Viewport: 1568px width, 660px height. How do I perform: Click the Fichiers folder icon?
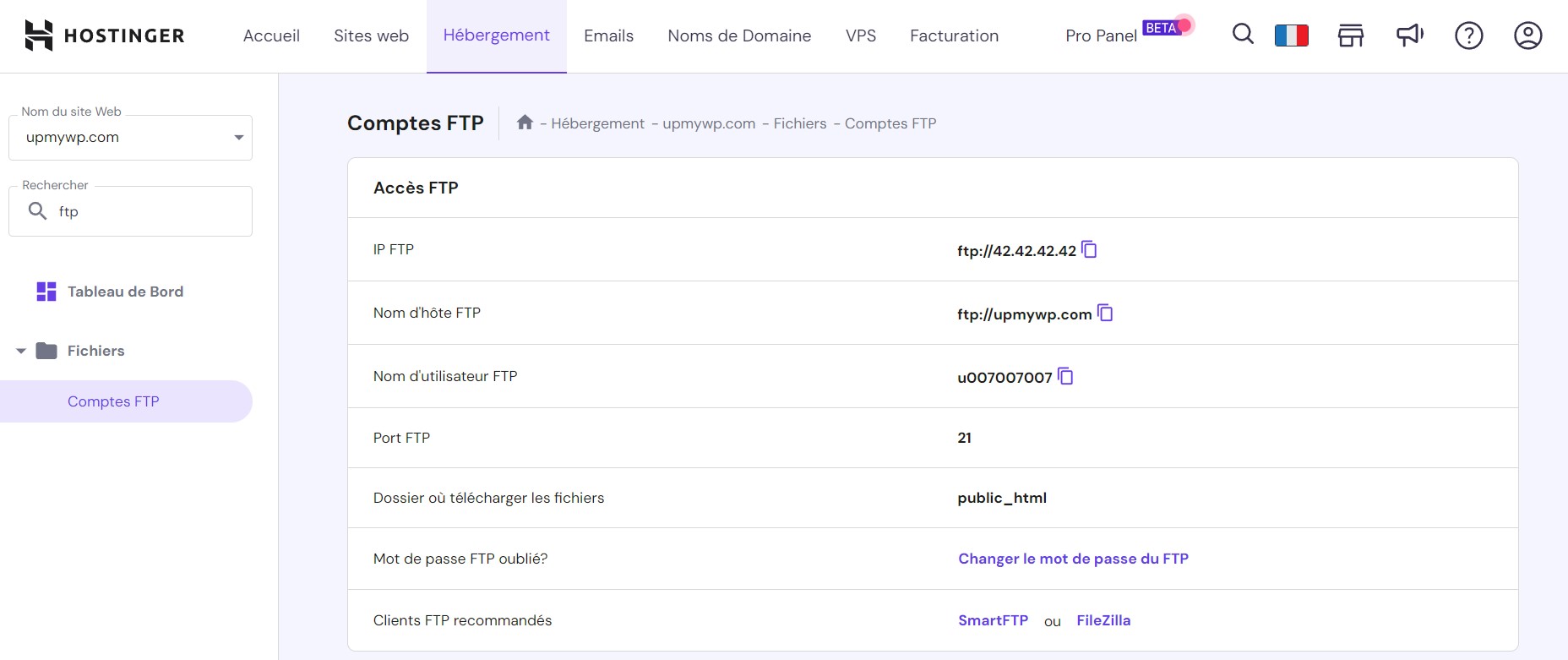pyautogui.click(x=46, y=351)
